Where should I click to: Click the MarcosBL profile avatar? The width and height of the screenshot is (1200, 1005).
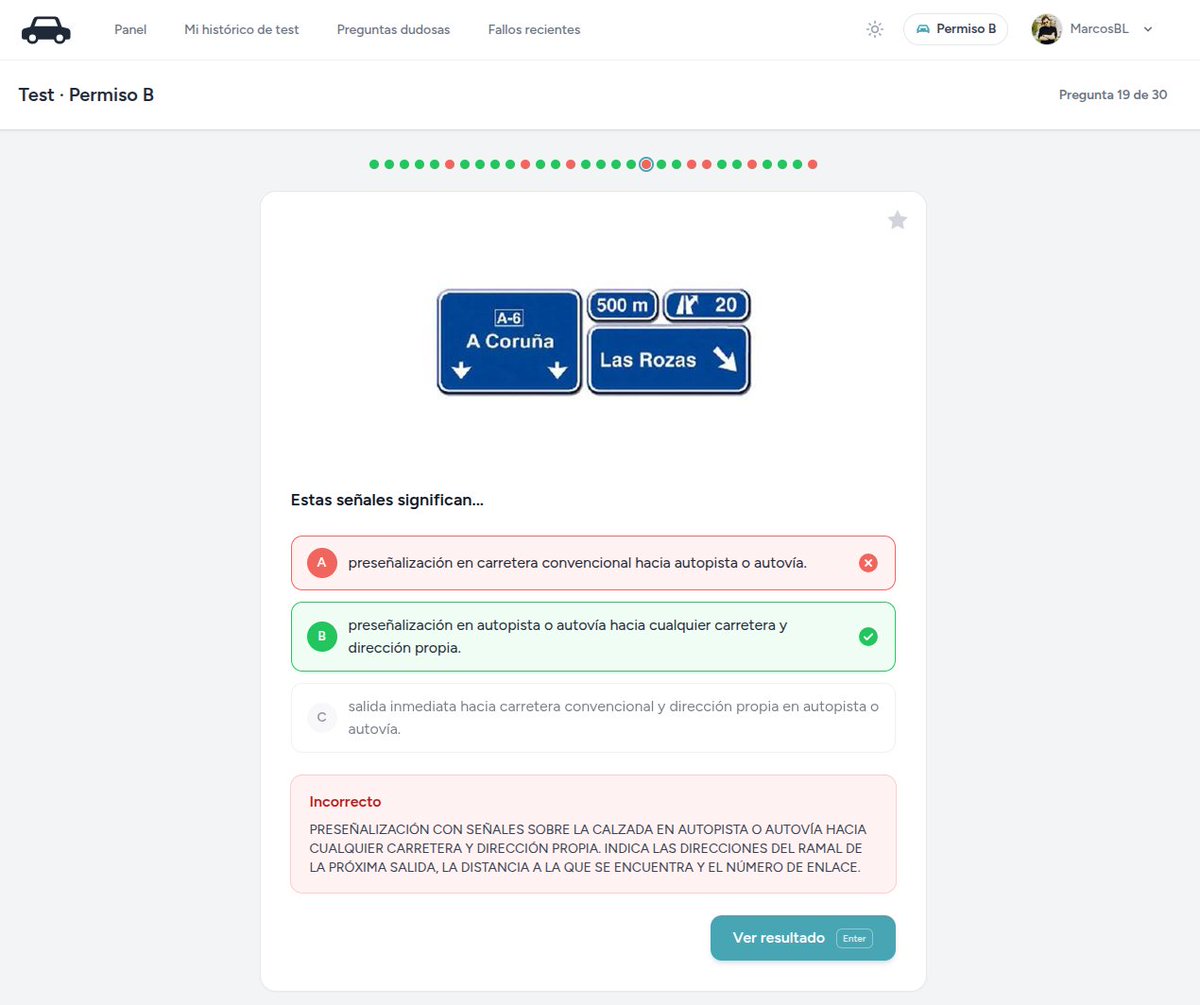tap(1046, 30)
